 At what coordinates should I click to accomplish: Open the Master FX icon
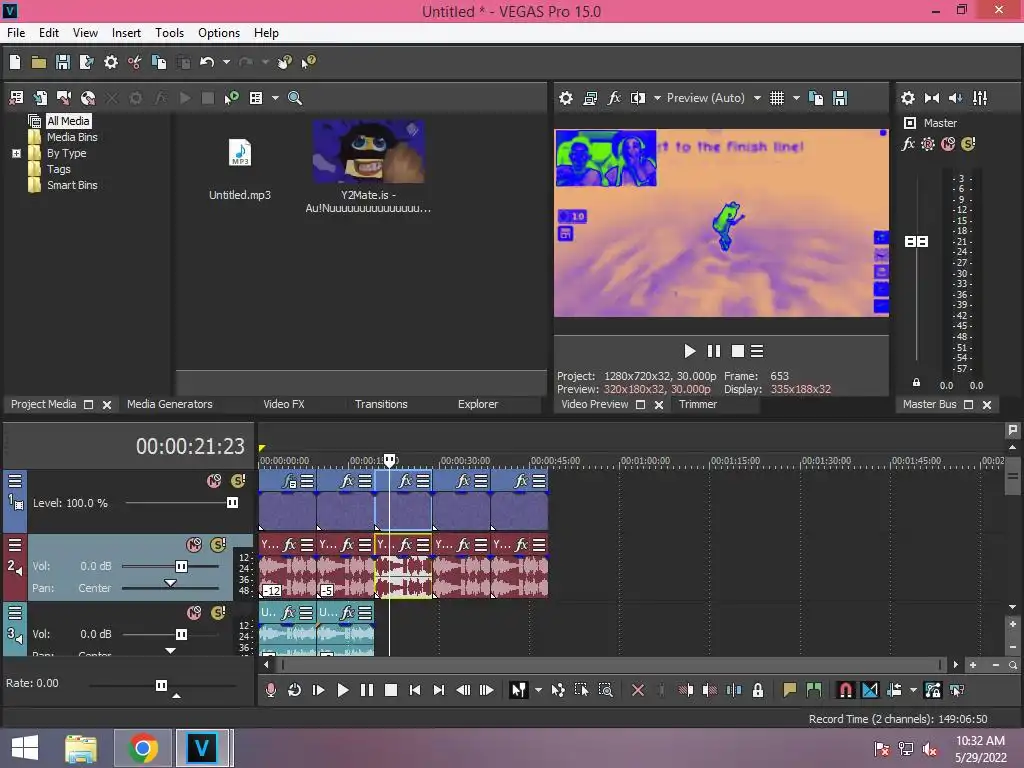908,144
